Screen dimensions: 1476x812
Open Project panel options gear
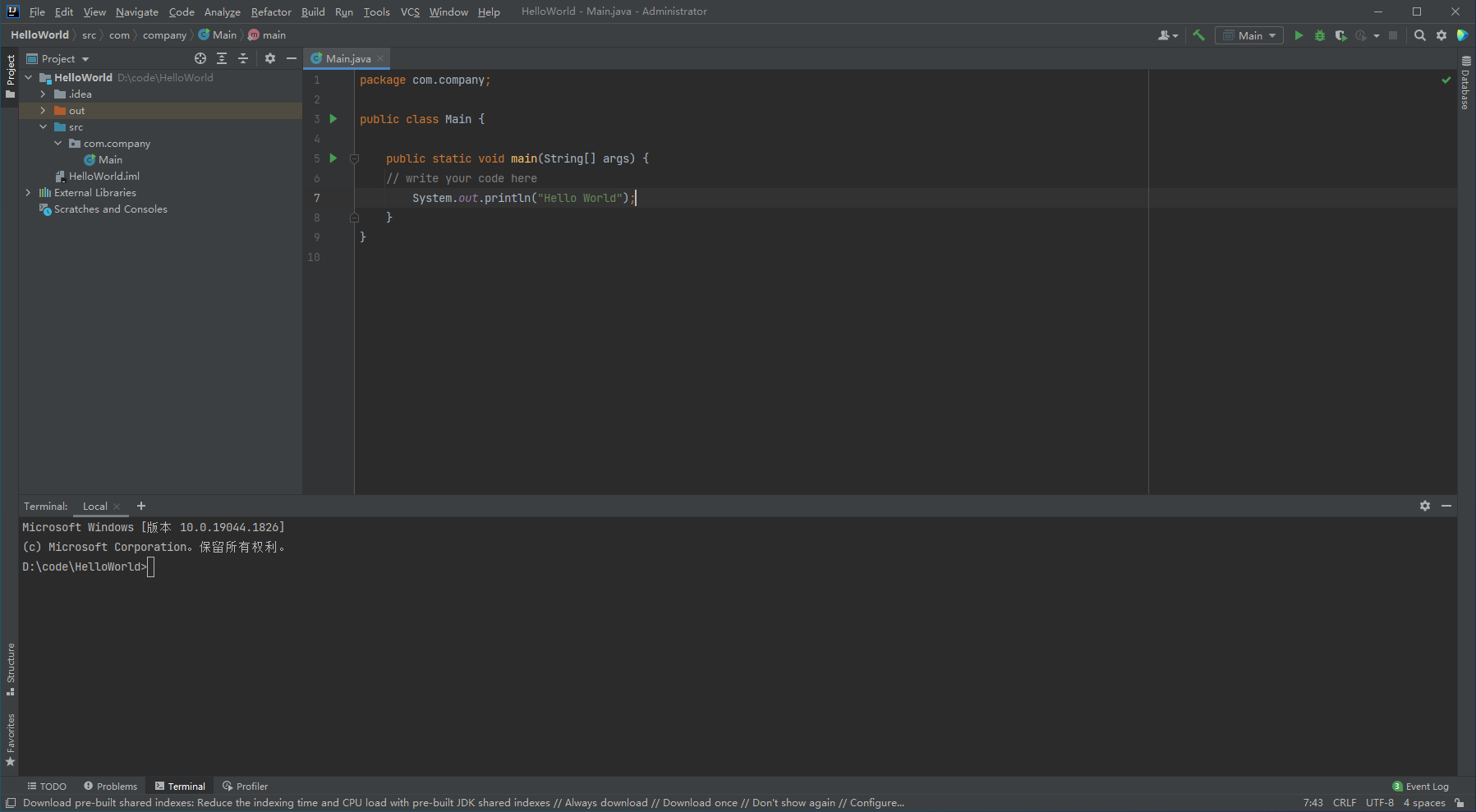coord(270,58)
